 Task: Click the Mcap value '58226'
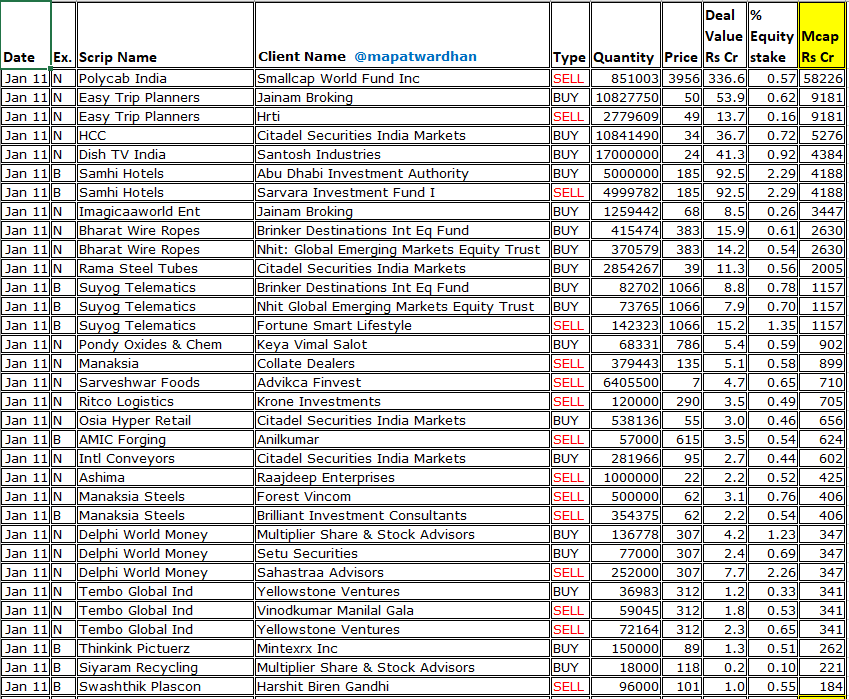821,79
